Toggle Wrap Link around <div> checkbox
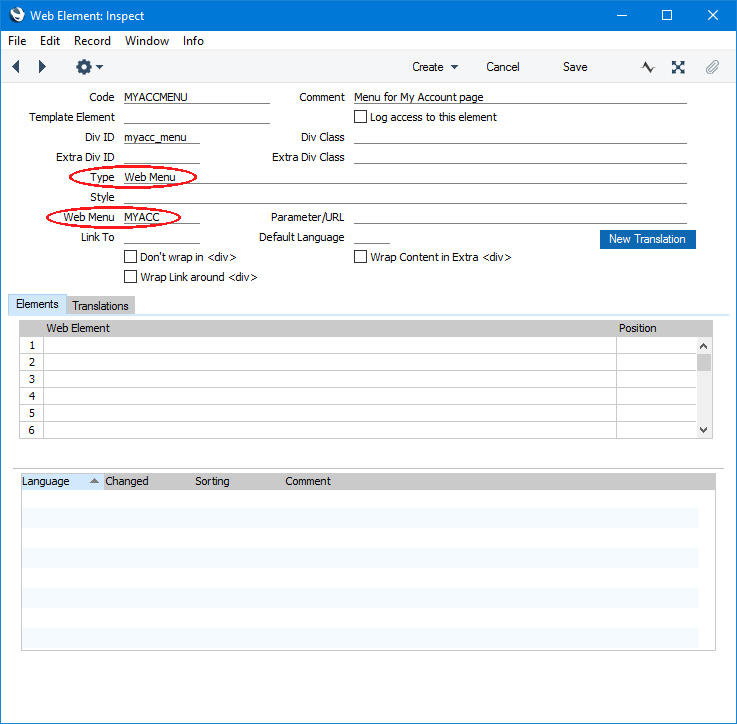Image resolution: width=737 pixels, height=724 pixels. (130, 276)
